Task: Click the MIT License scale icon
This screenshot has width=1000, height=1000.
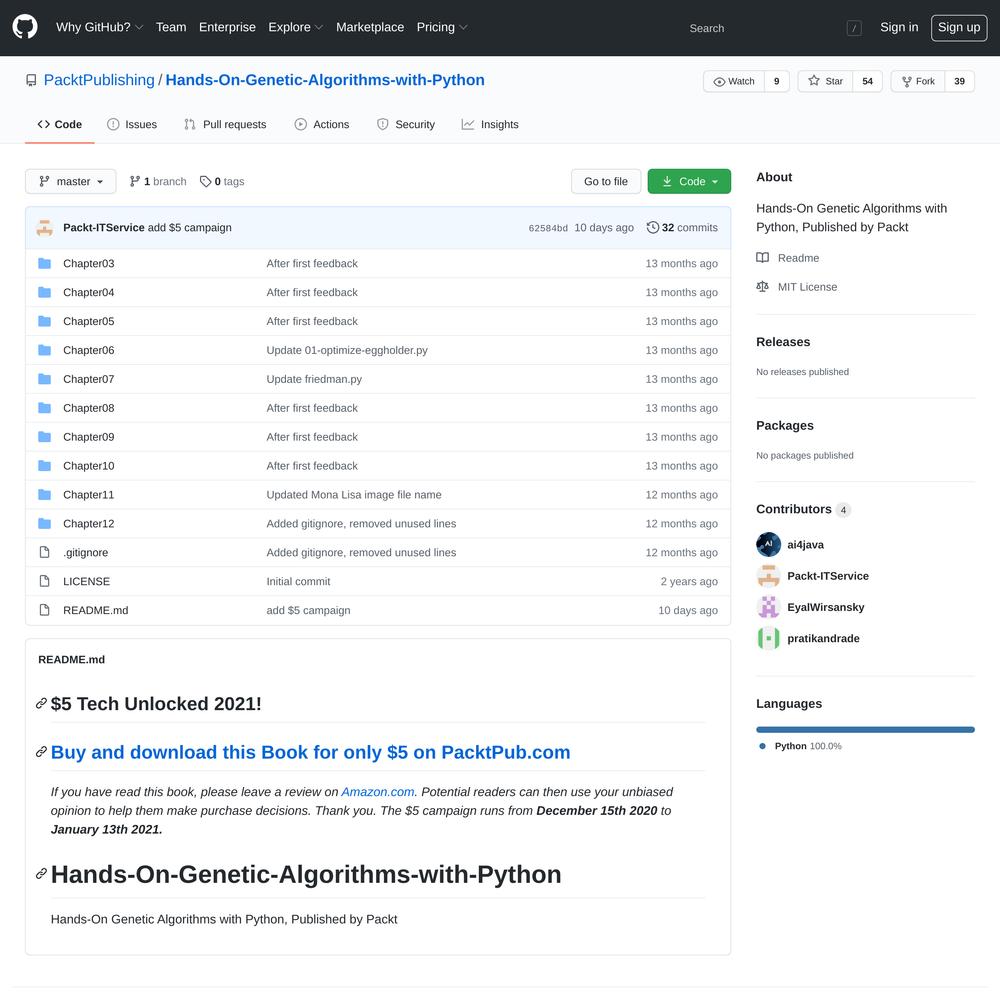Action: point(763,287)
